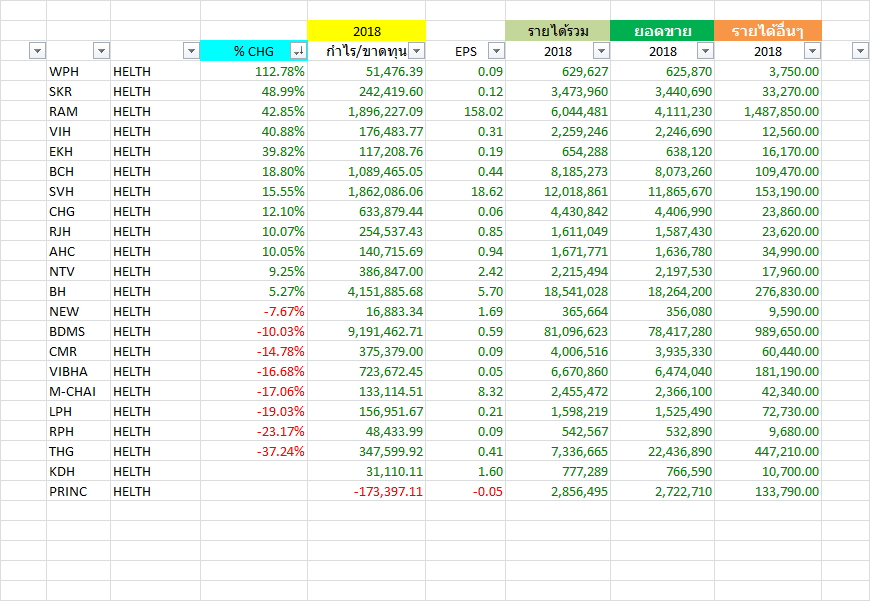Select the orange รายได้อื่นๆ header cell

pyautogui.click(x=768, y=31)
